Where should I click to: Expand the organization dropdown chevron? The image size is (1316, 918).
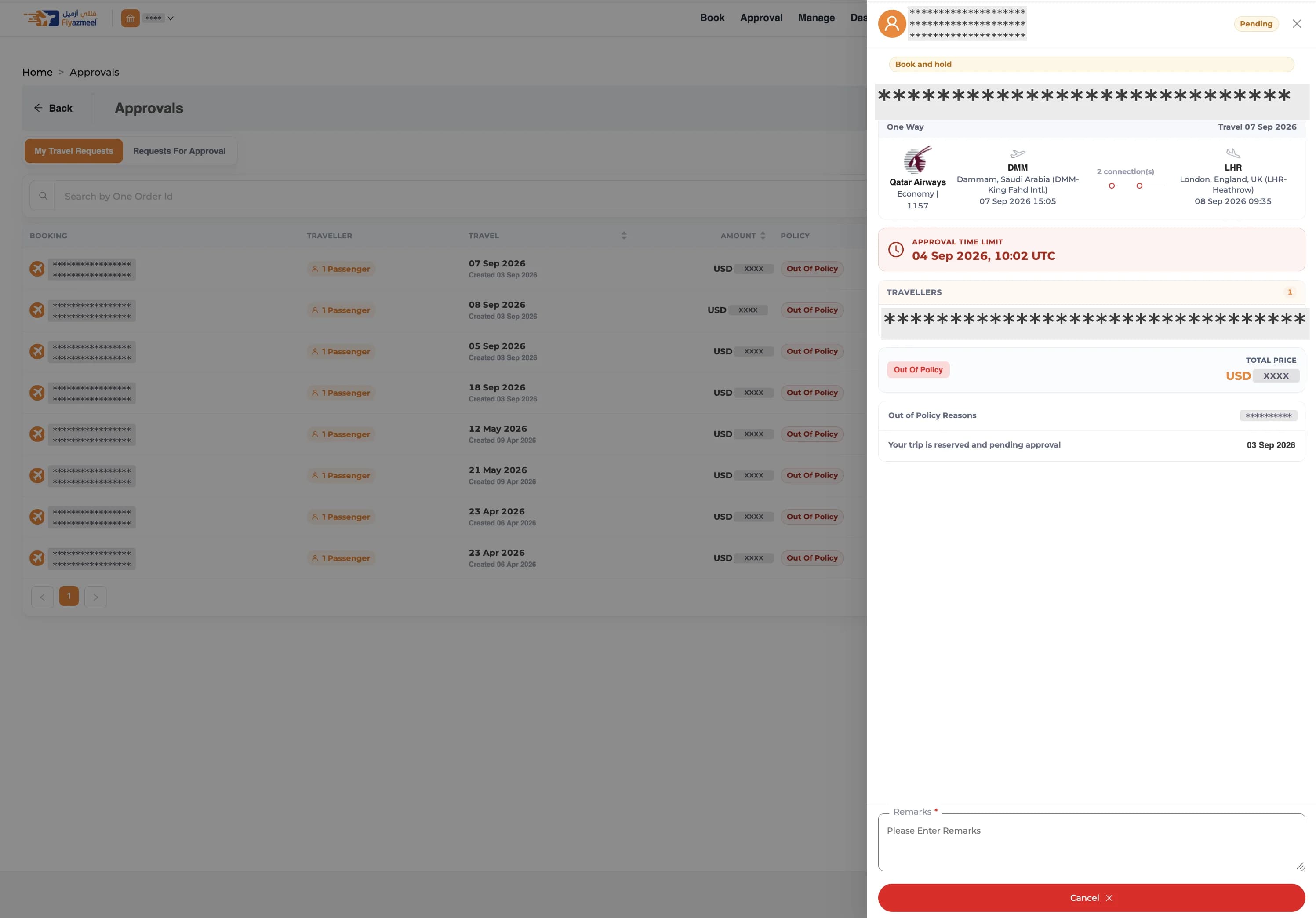tap(170, 18)
